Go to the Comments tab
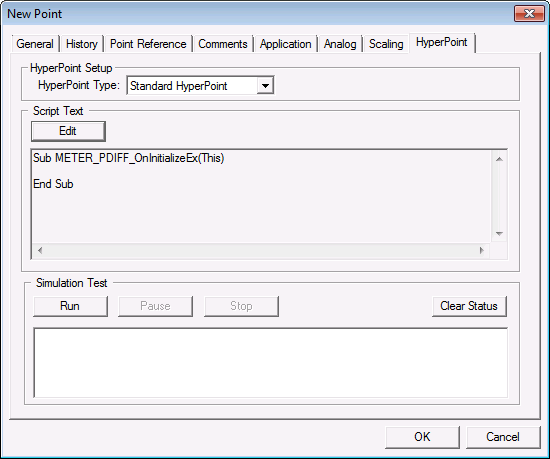This screenshot has height=459, width=550. [x=223, y=44]
